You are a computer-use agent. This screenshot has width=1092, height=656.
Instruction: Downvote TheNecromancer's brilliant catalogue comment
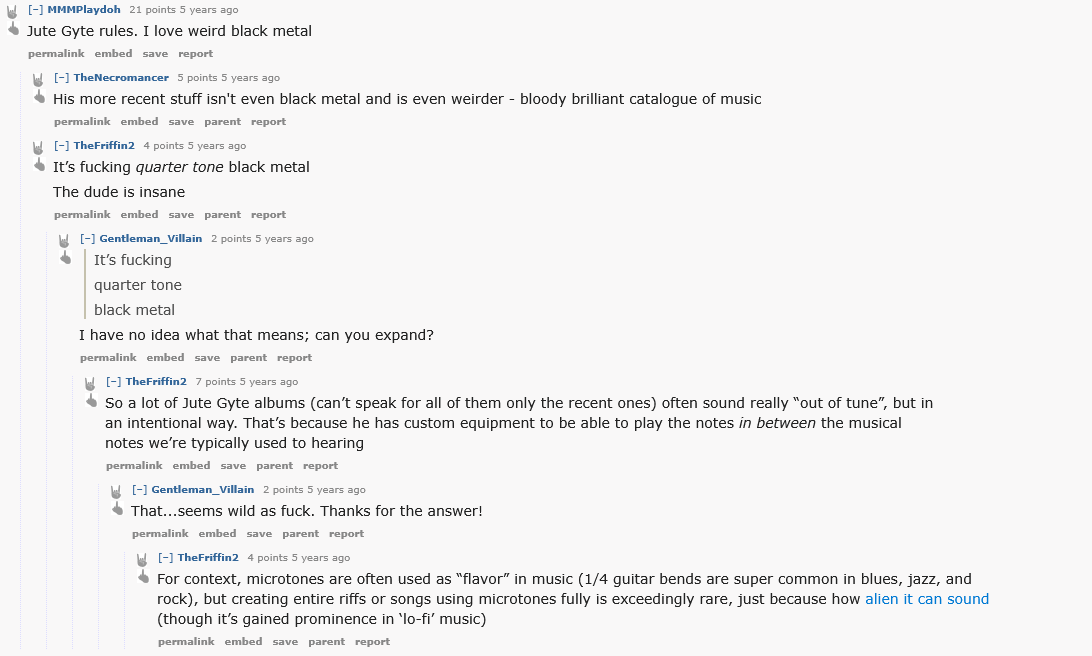tap(39, 97)
